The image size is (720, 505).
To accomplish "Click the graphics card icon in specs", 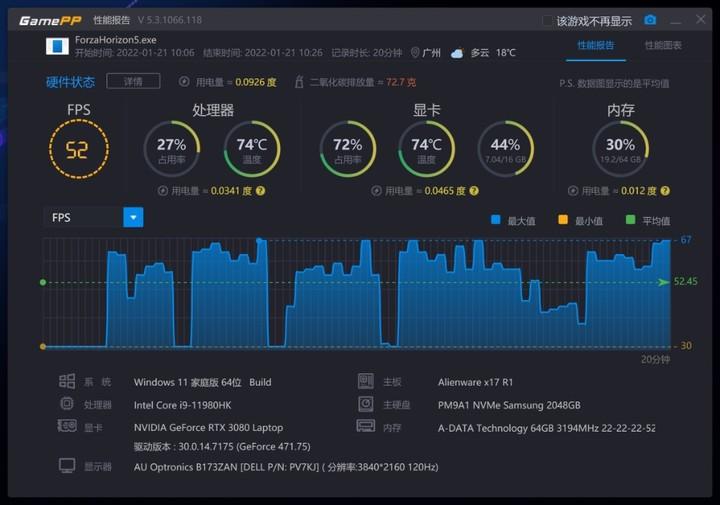I will click(x=67, y=426).
